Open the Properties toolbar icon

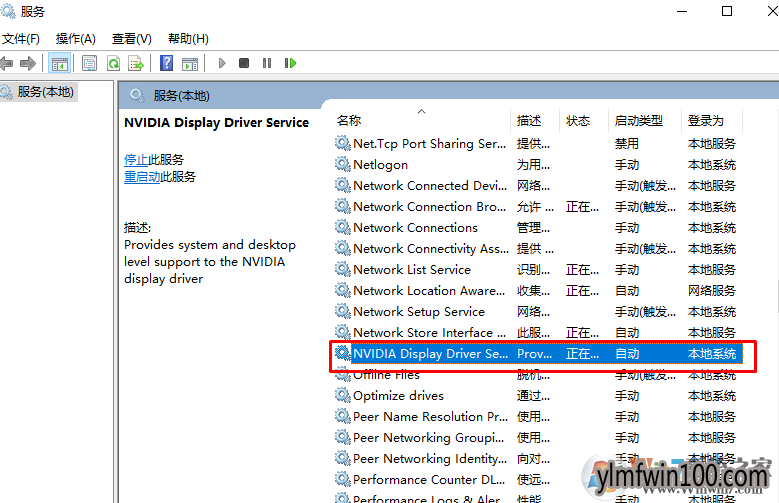click(89, 63)
